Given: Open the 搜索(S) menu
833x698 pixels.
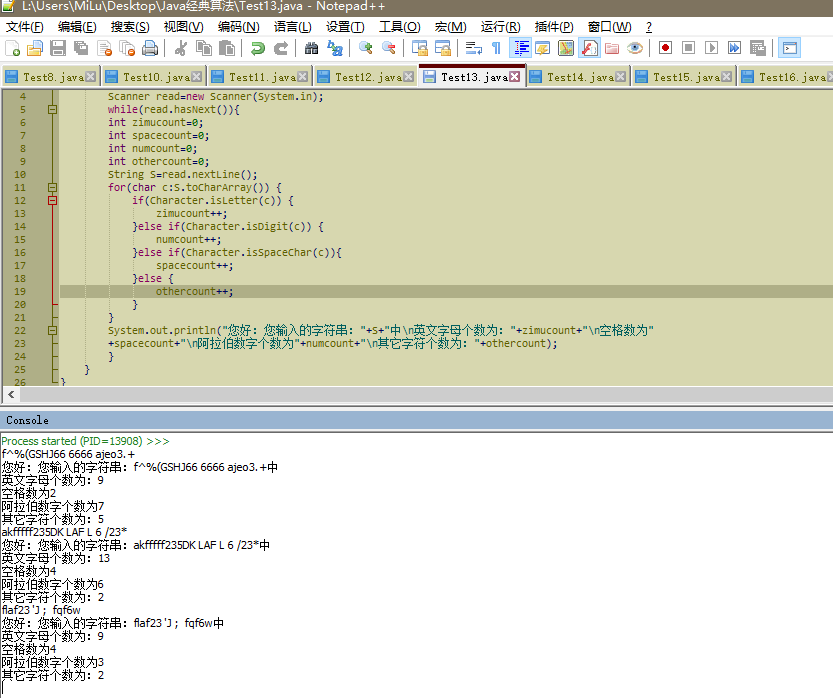Looking at the screenshot, I should [x=130, y=27].
